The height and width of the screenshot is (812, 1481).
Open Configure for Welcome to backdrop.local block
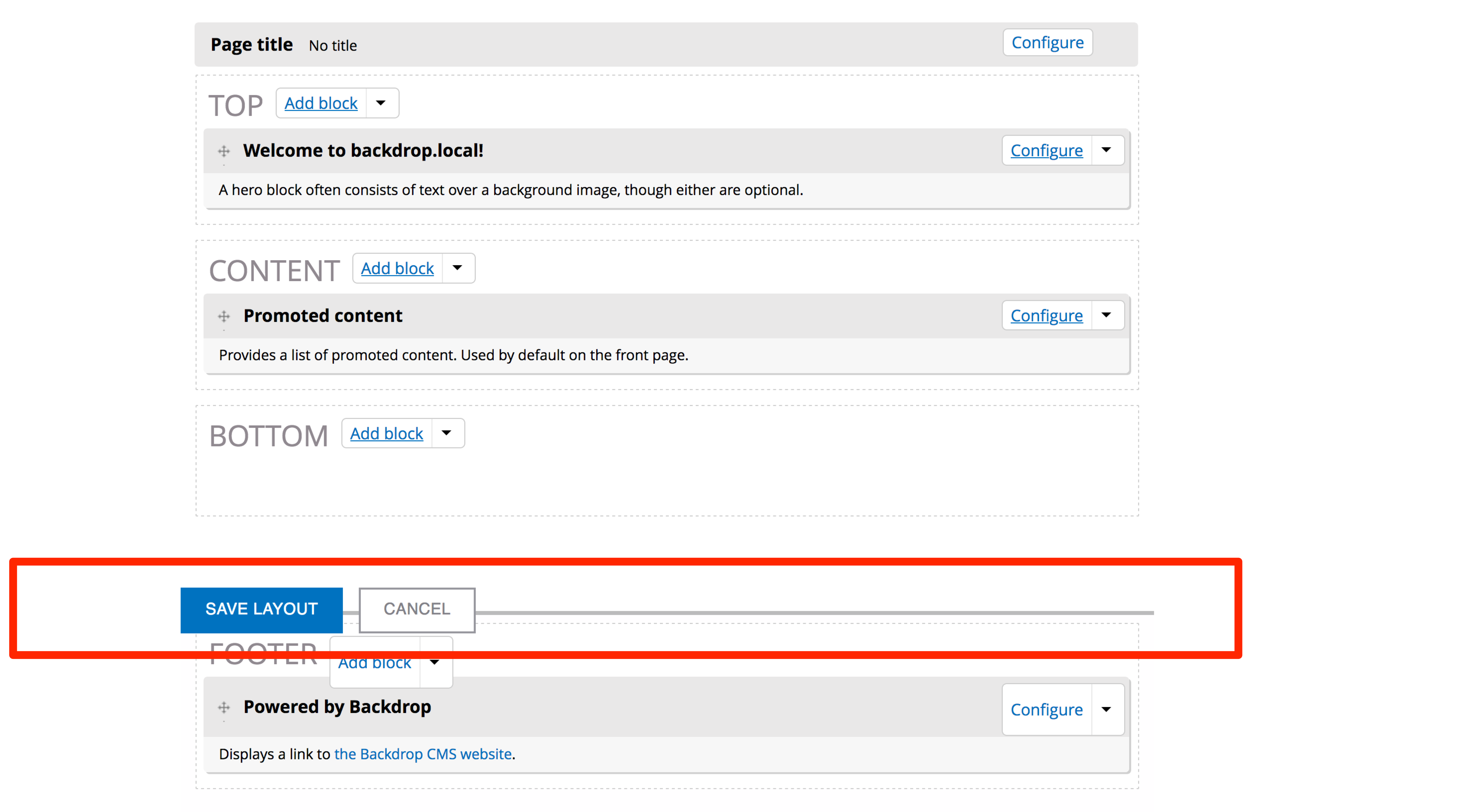click(1046, 150)
